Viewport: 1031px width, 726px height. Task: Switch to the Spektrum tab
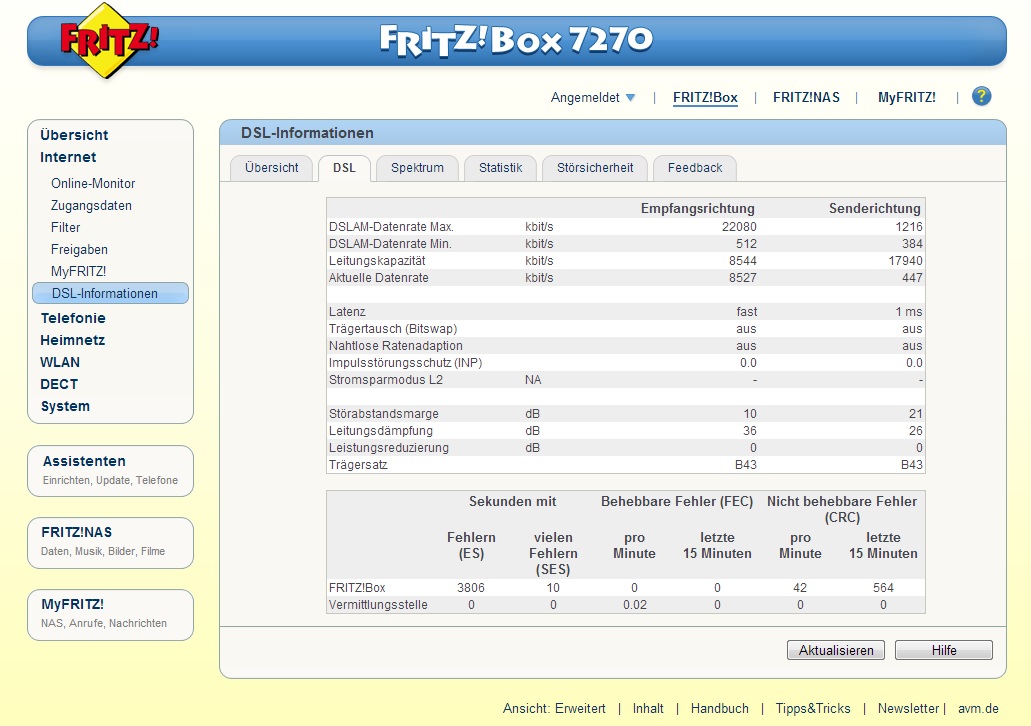(418, 168)
